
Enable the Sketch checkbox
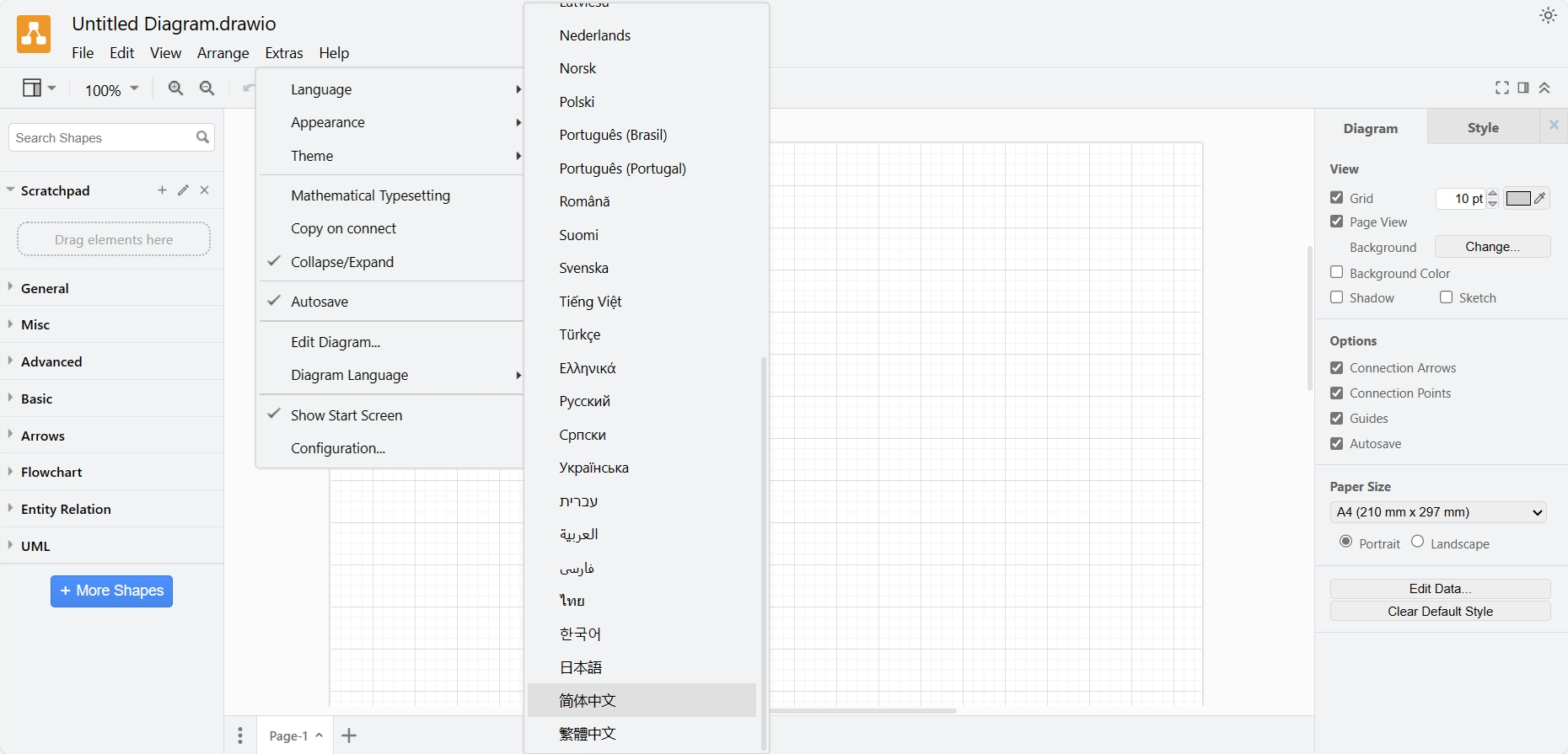click(1446, 297)
